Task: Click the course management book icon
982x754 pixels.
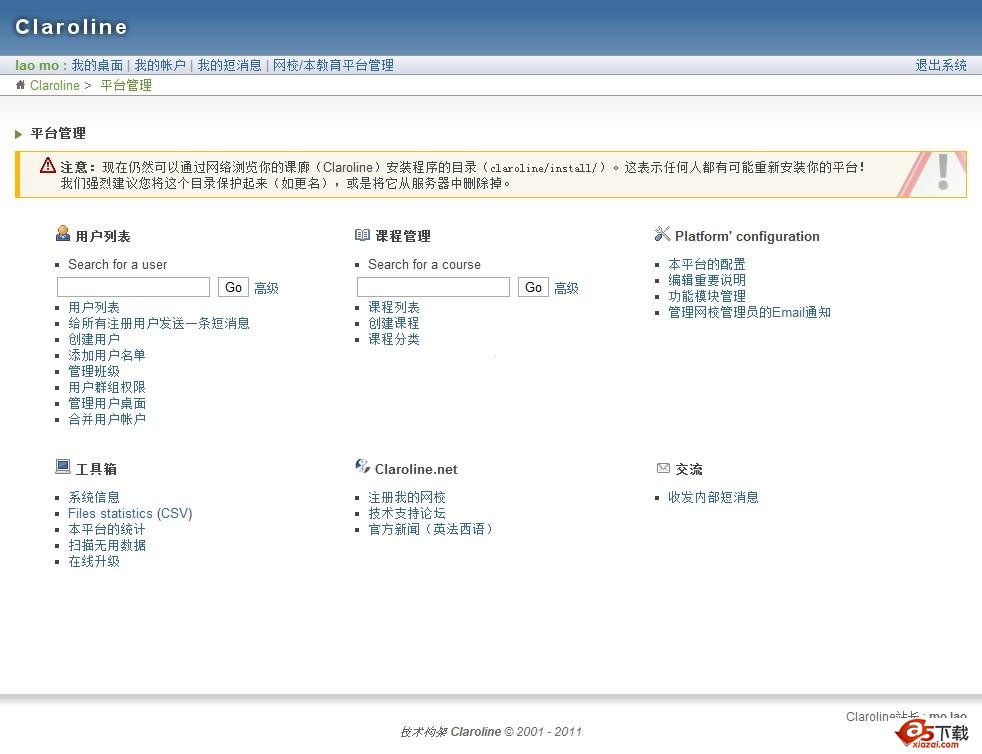Action: tap(362, 235)
